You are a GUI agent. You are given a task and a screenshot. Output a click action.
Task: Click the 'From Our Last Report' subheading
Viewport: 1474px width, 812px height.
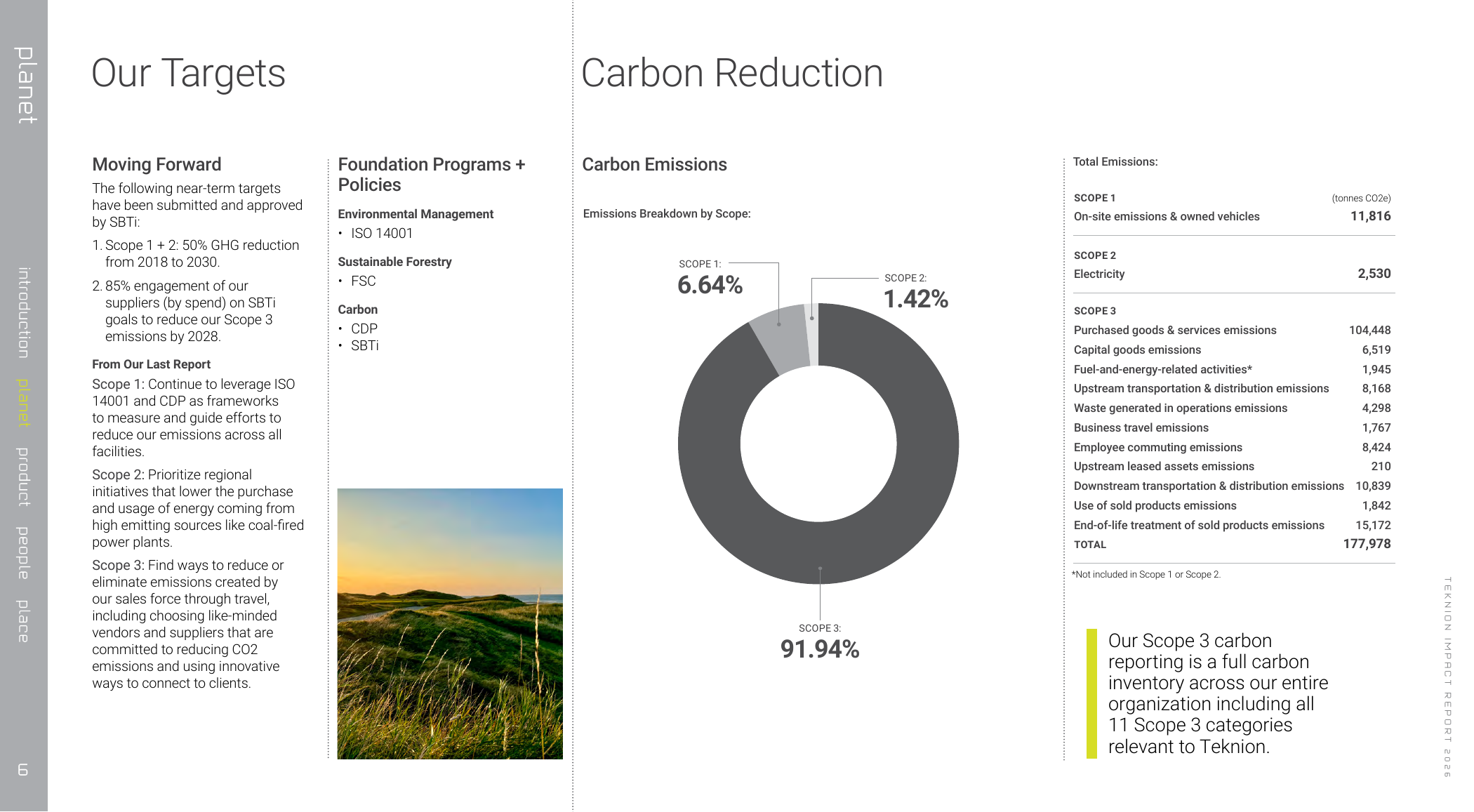pos(151,364)
